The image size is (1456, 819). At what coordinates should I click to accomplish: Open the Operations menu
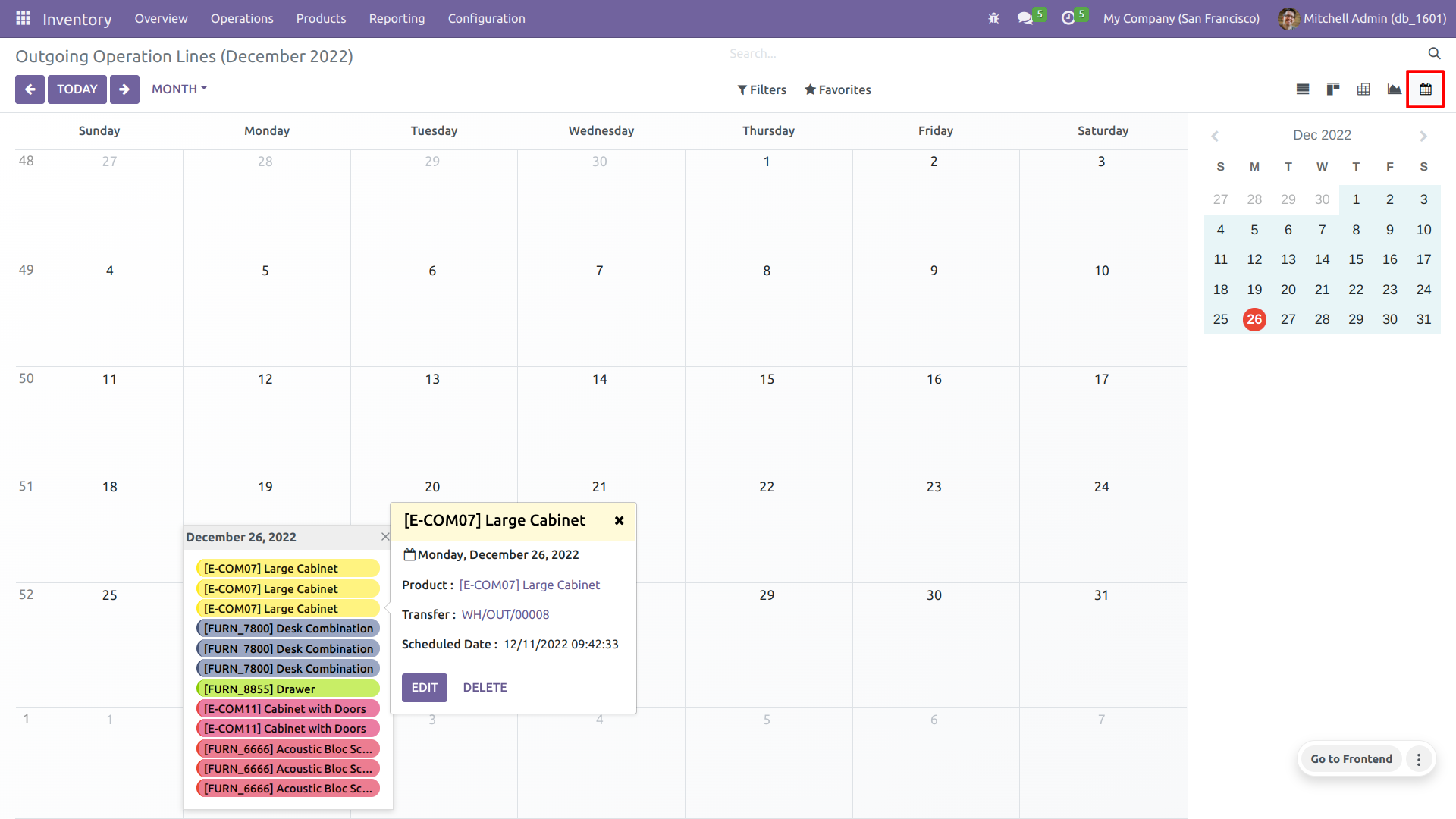[x=241, y=18]
